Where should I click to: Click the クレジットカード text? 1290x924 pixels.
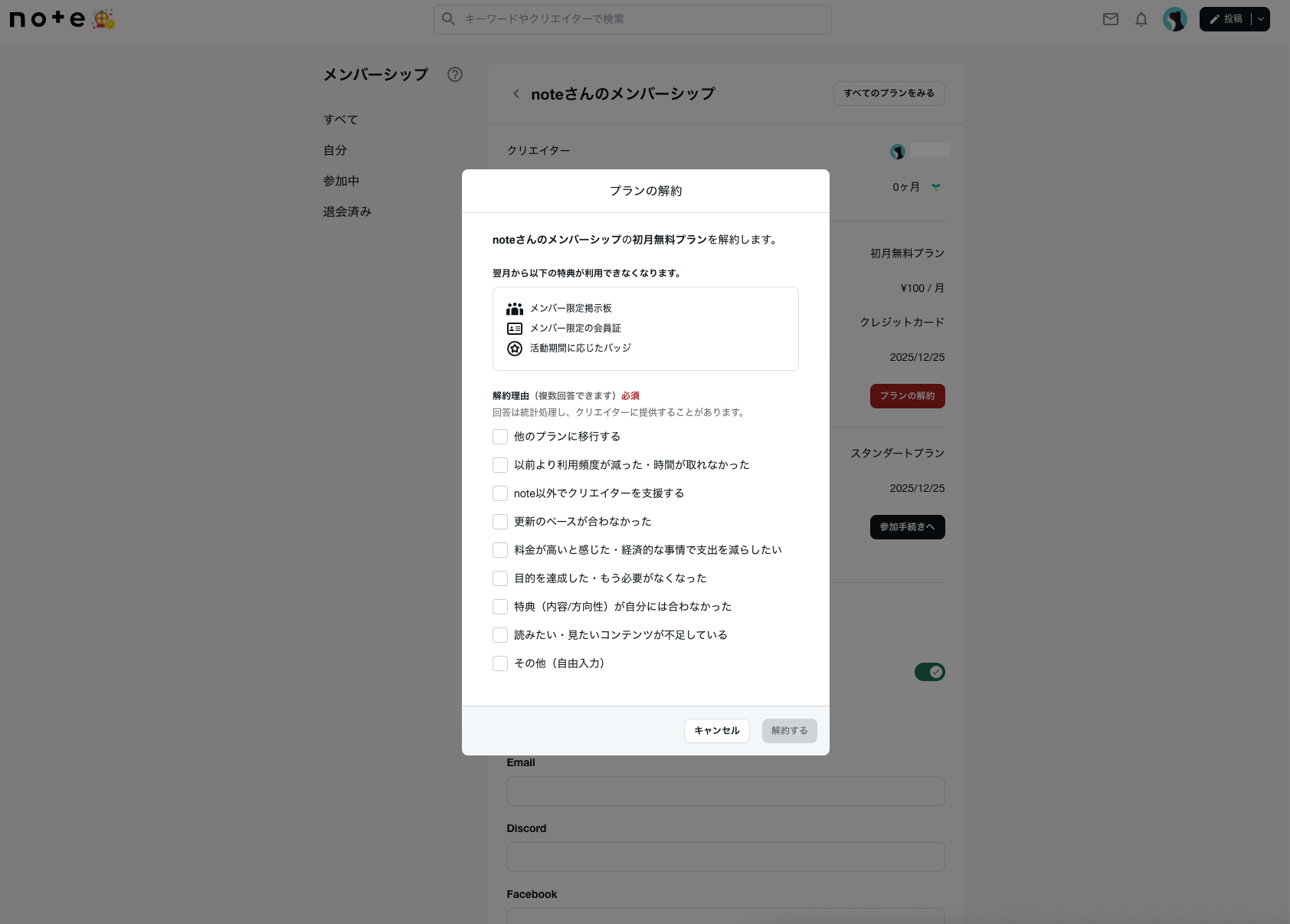[x=902, y=323]
